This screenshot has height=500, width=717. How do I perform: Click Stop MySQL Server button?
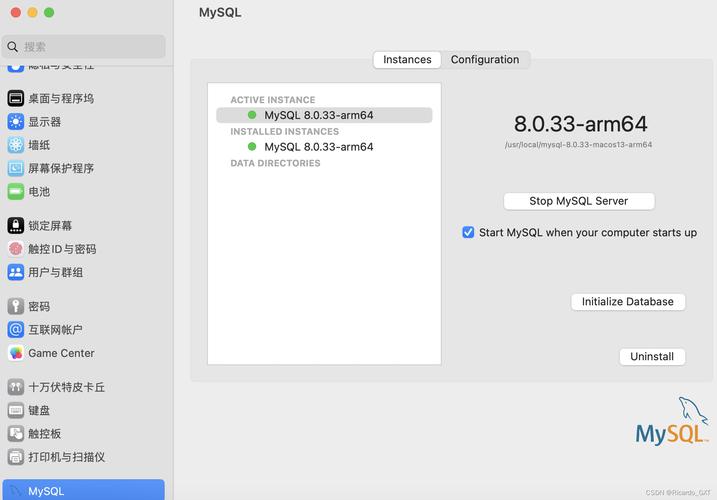pos(579,201)
